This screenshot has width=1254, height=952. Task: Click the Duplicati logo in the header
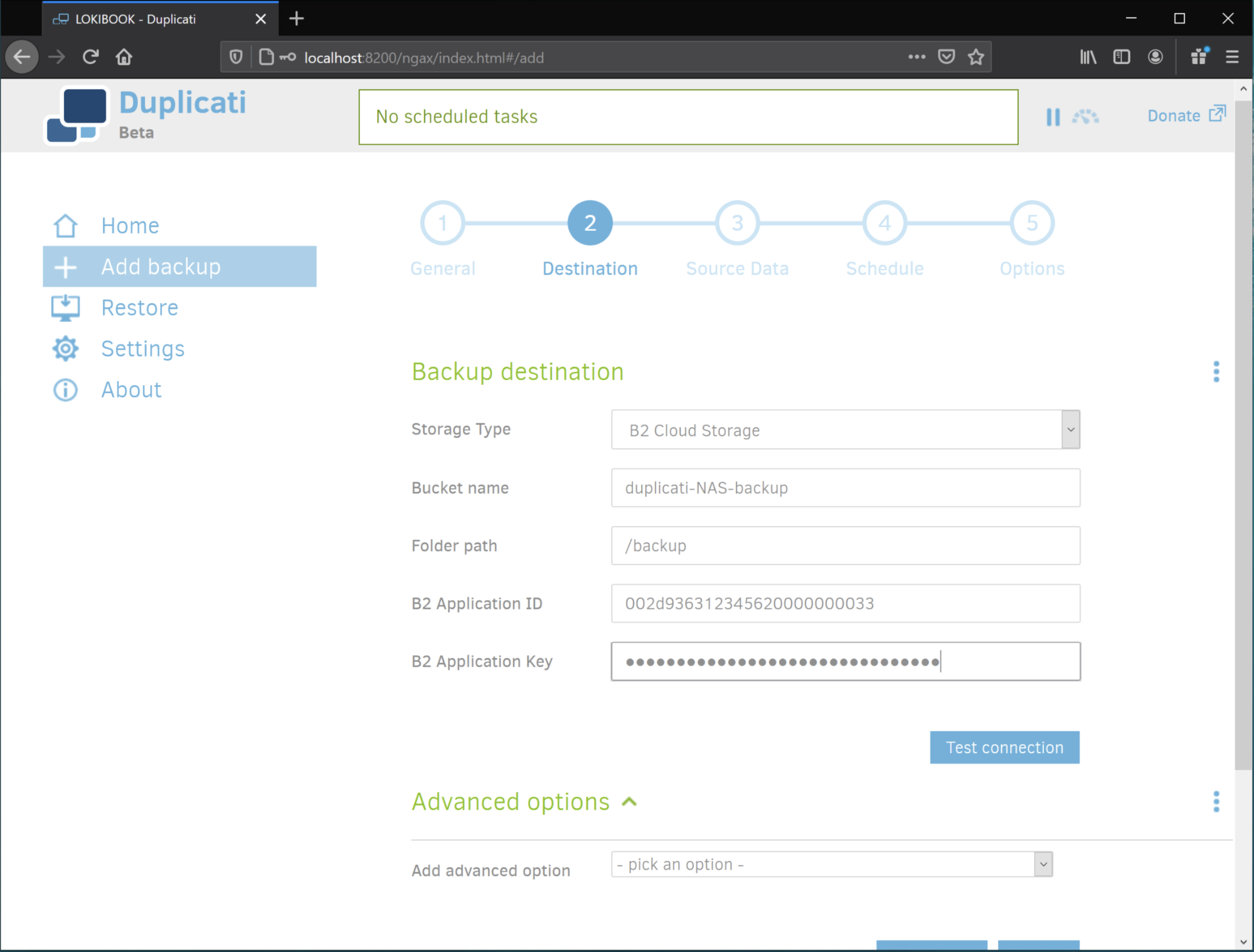coord(77,114)
